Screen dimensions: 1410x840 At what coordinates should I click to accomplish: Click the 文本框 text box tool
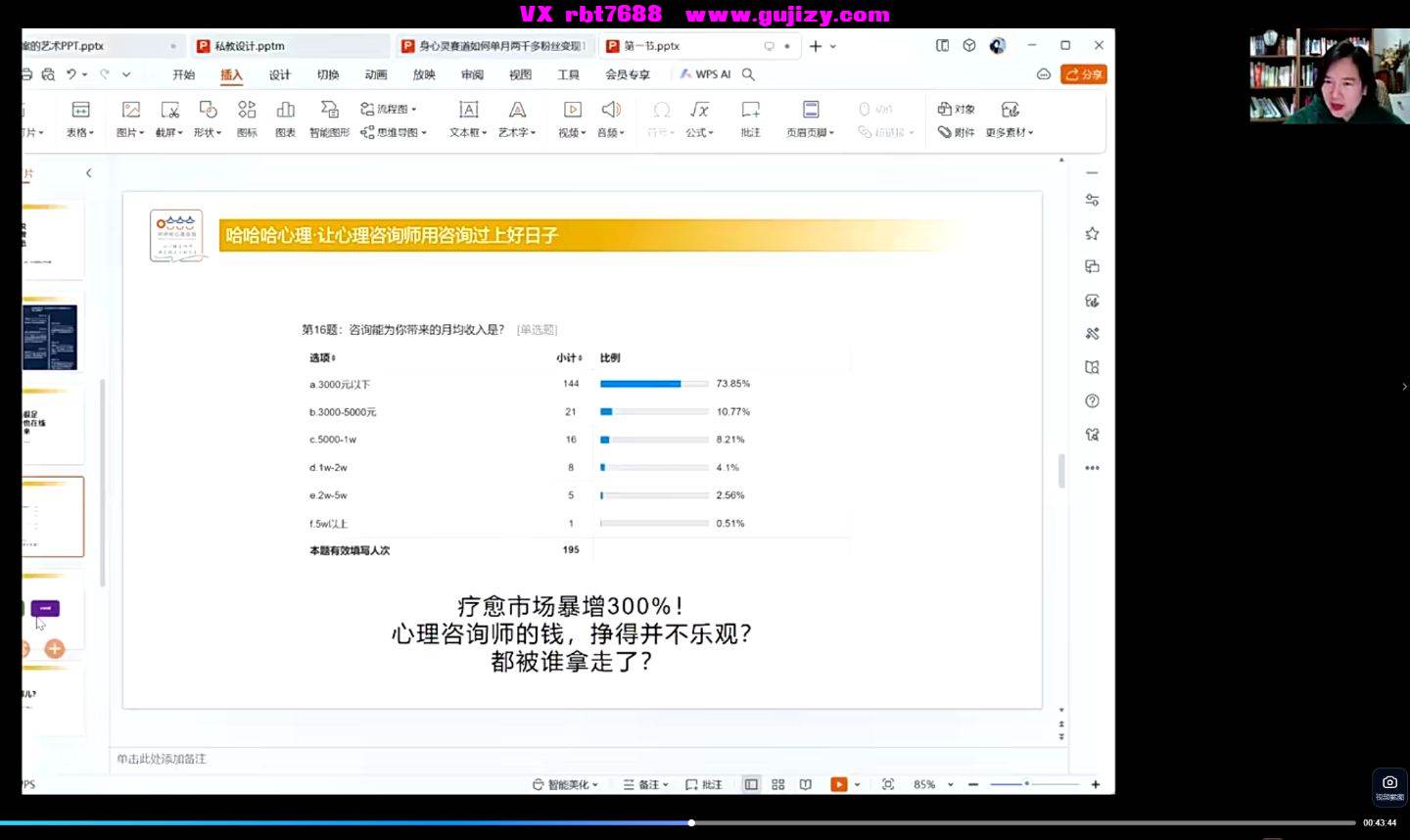pyautogui.click(x=469, y=118)
